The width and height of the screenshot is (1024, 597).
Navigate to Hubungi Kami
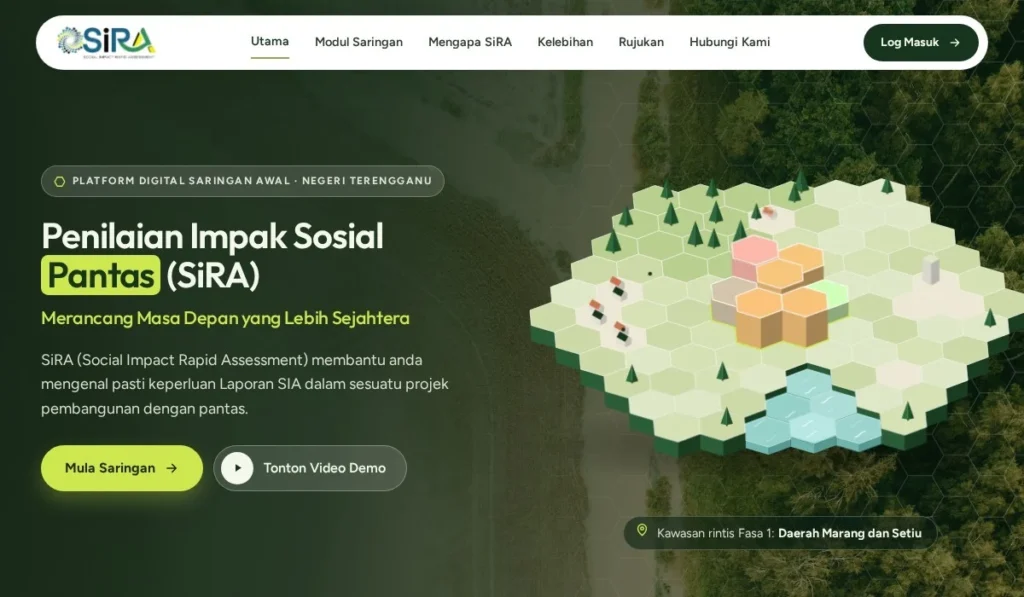tap(729, 42)
